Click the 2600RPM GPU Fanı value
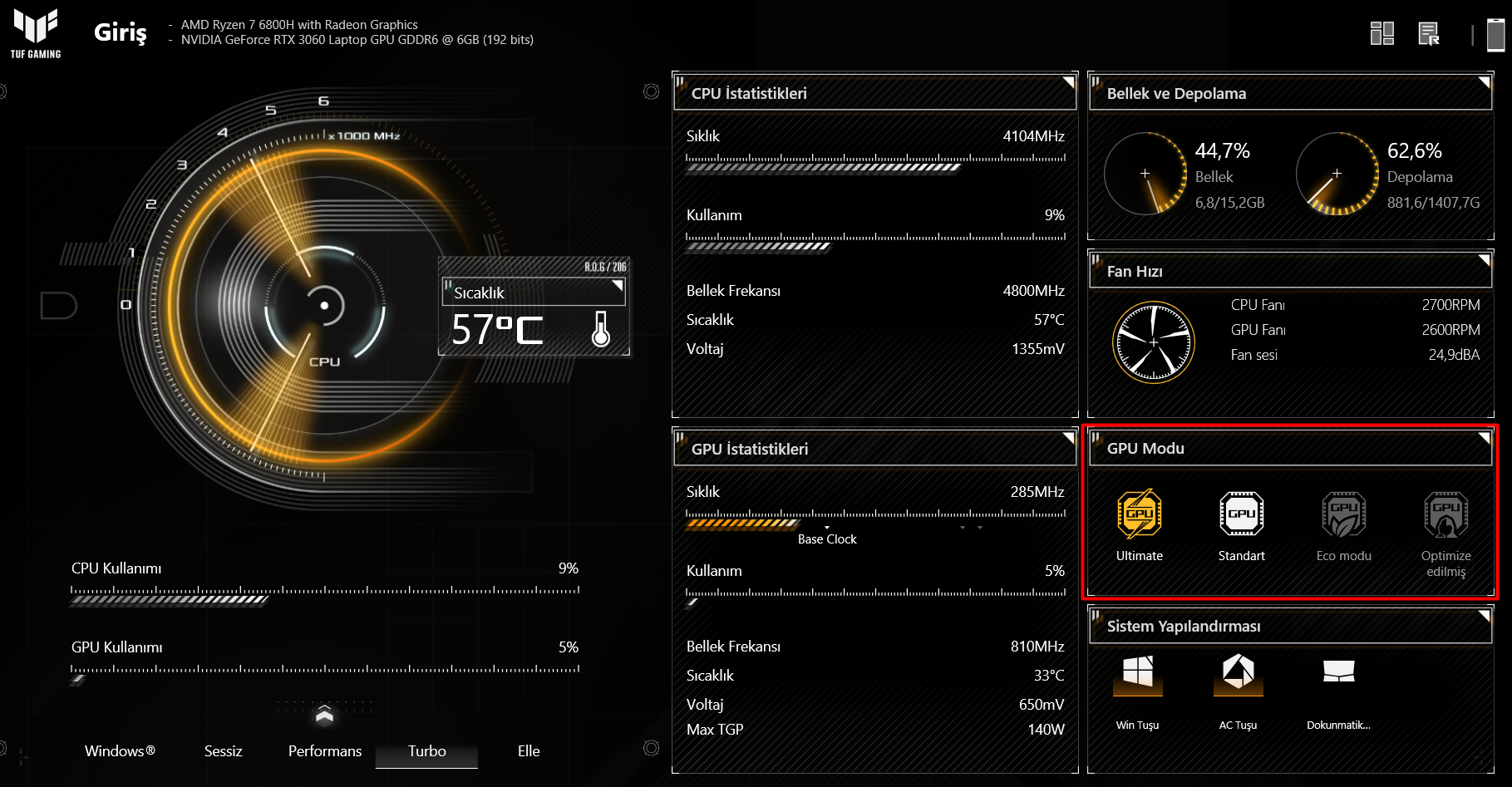1512x787 pixels. 1450,330
